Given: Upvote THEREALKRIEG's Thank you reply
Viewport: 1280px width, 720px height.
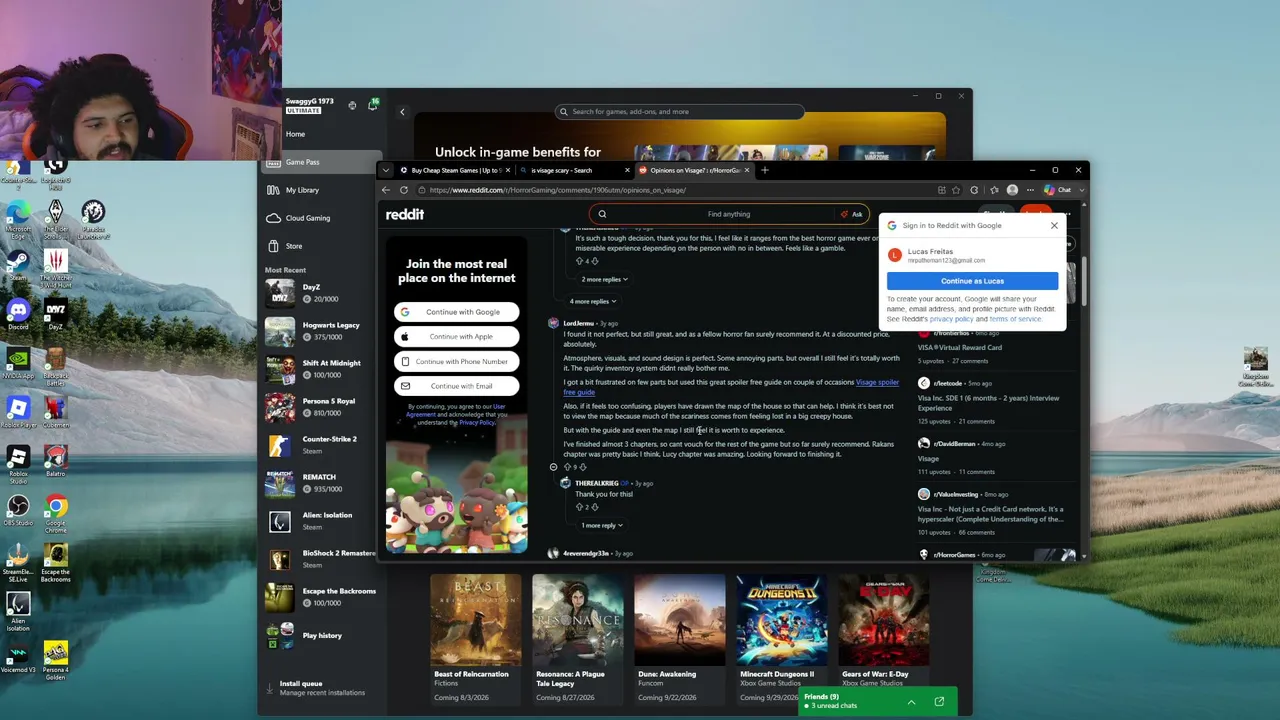Looking at the screenshot, I should coord(579,507).
